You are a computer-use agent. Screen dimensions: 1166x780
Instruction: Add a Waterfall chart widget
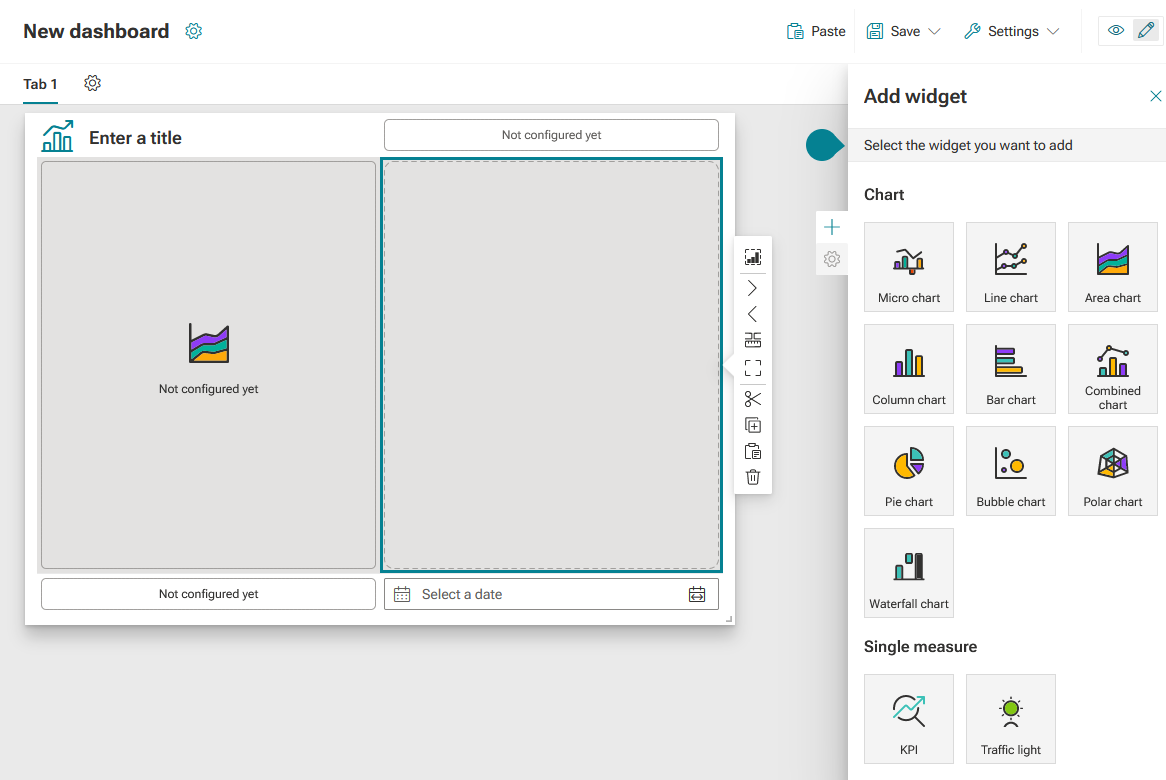[909, 573]
